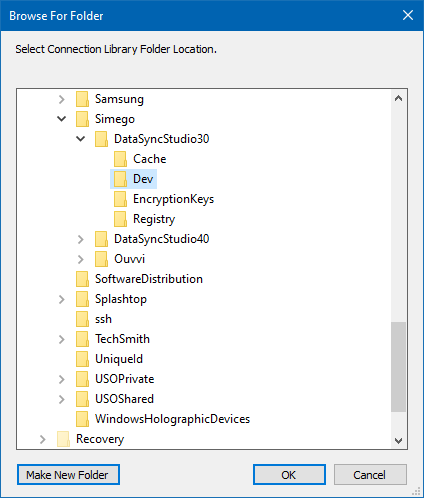Expand the Recovery folder node

(43, 439)
